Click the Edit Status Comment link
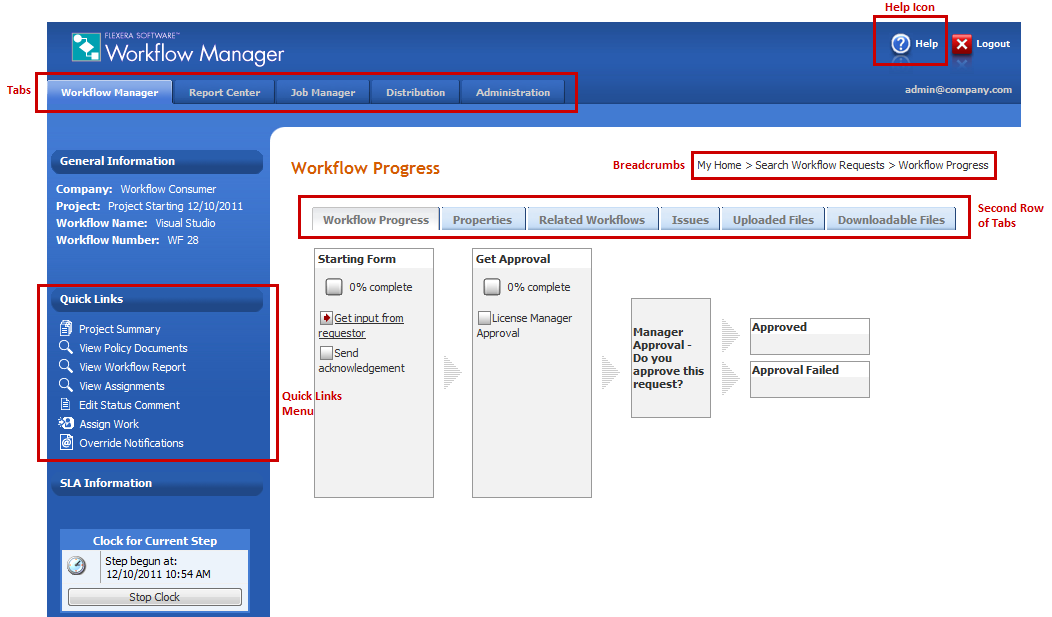1052x617 pixels. 129,404
